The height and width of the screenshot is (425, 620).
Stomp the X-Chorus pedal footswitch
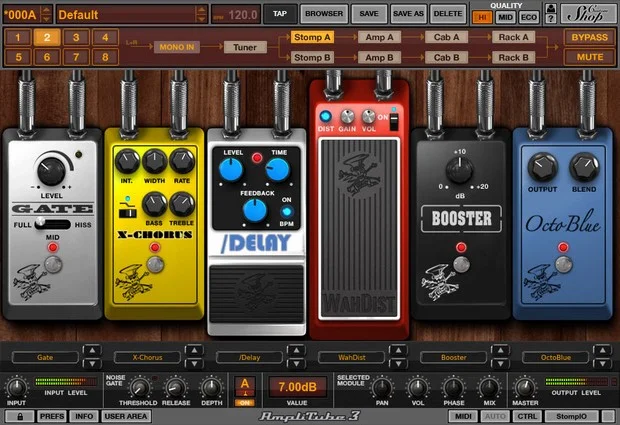155,264
